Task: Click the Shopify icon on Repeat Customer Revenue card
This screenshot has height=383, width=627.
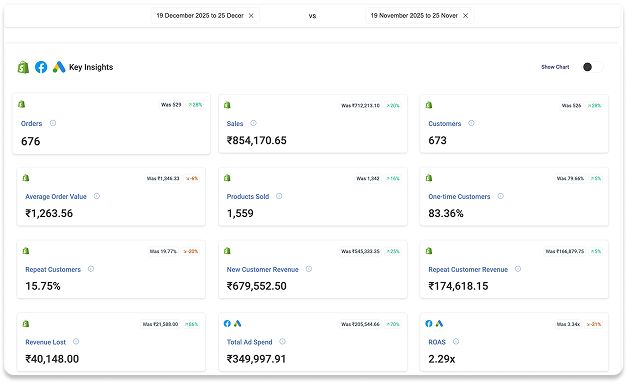Action: (429, 251)
